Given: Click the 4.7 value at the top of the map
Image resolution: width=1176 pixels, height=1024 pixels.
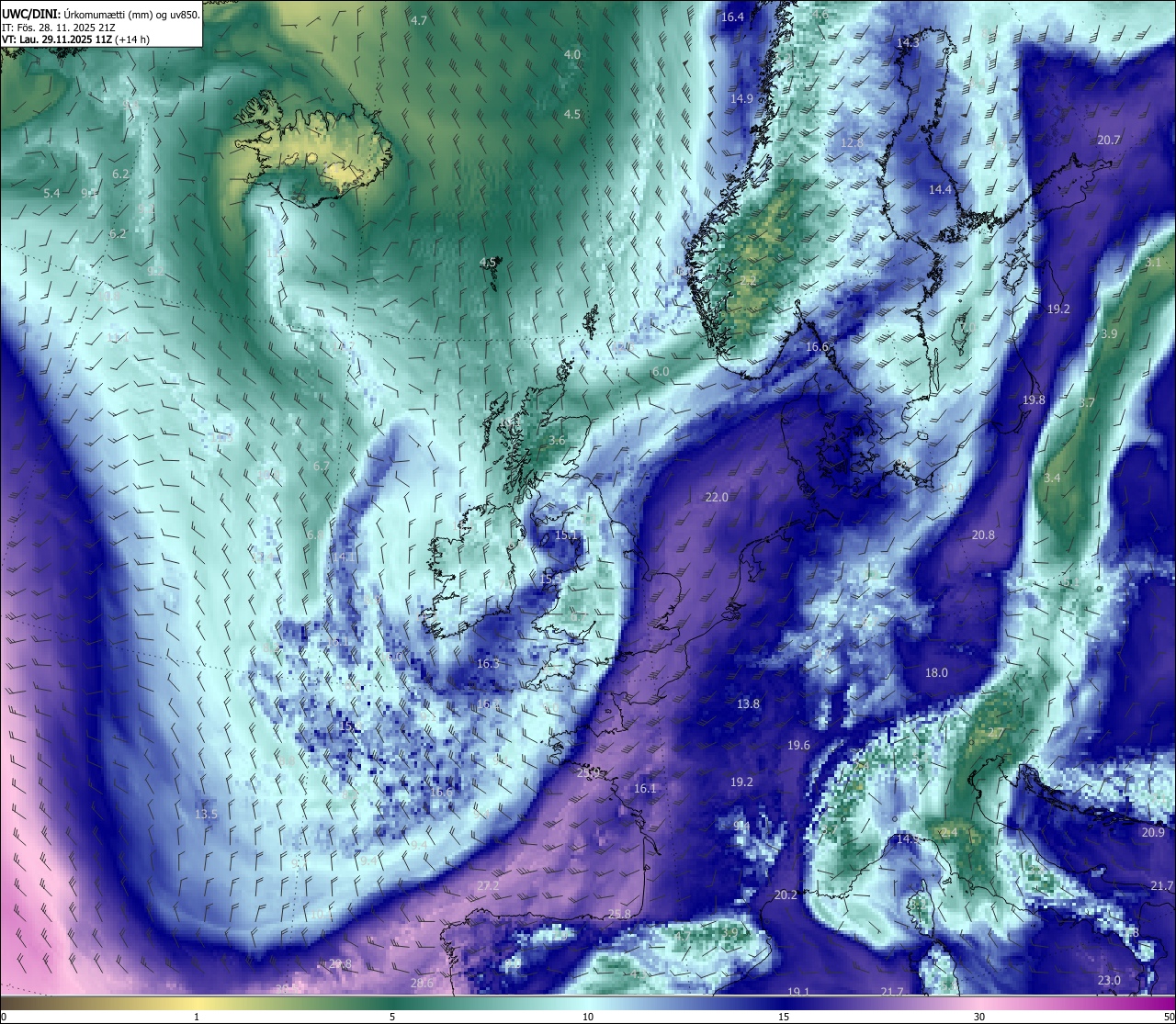Looking at the screenshot, I should (419, 20).
